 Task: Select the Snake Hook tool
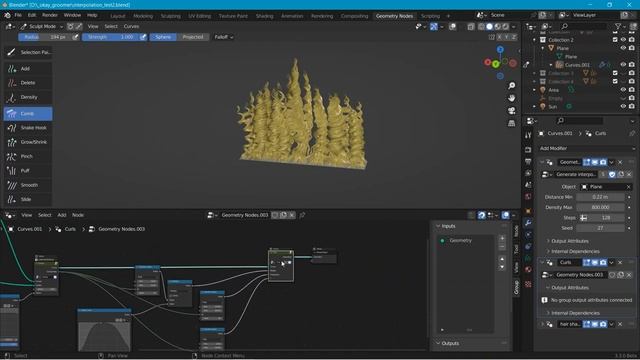28,128
